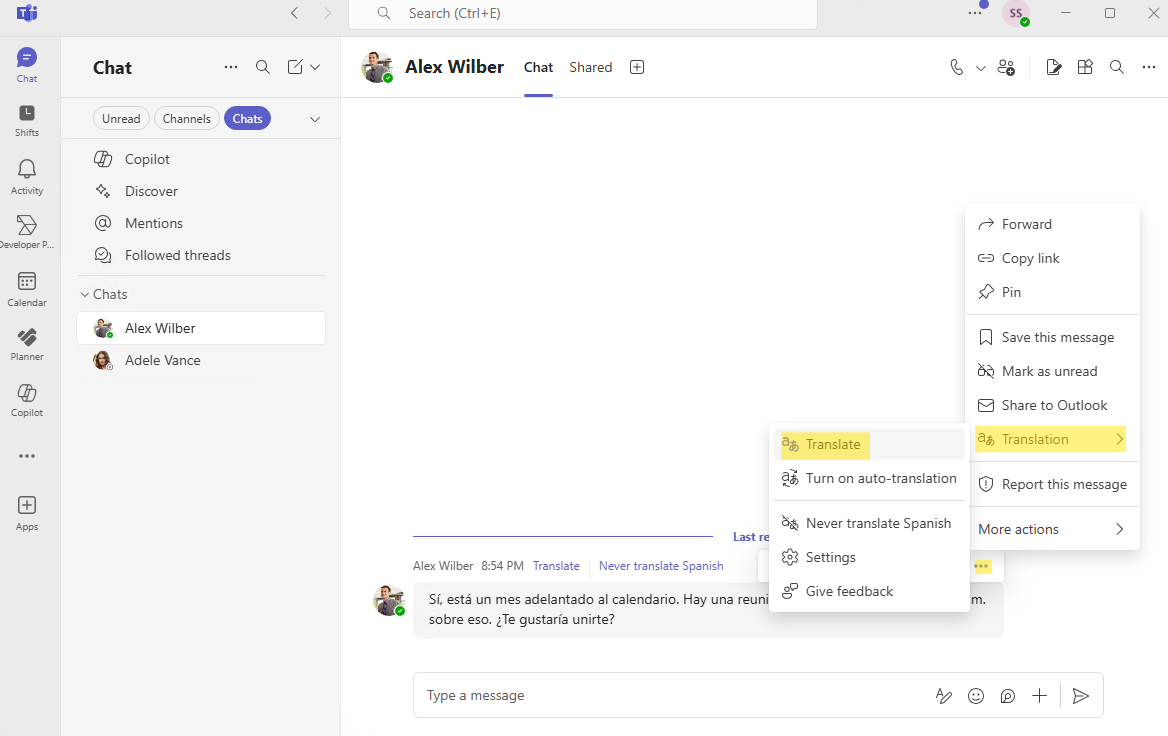Viewport: 1168px width, 736px height.
Task: Click the add people icon
Action: [x=1006, y=67]
